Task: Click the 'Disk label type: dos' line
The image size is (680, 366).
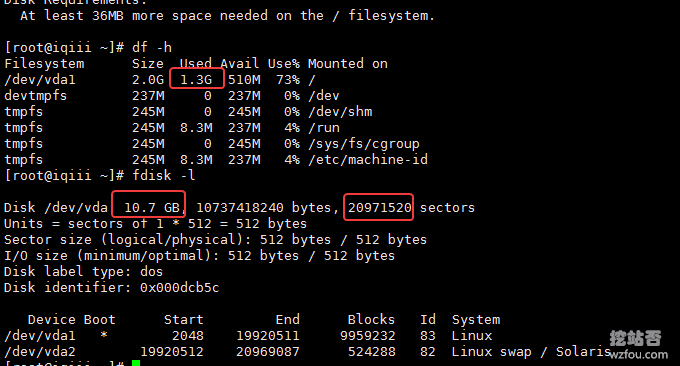Action: [x=83, y=272]
